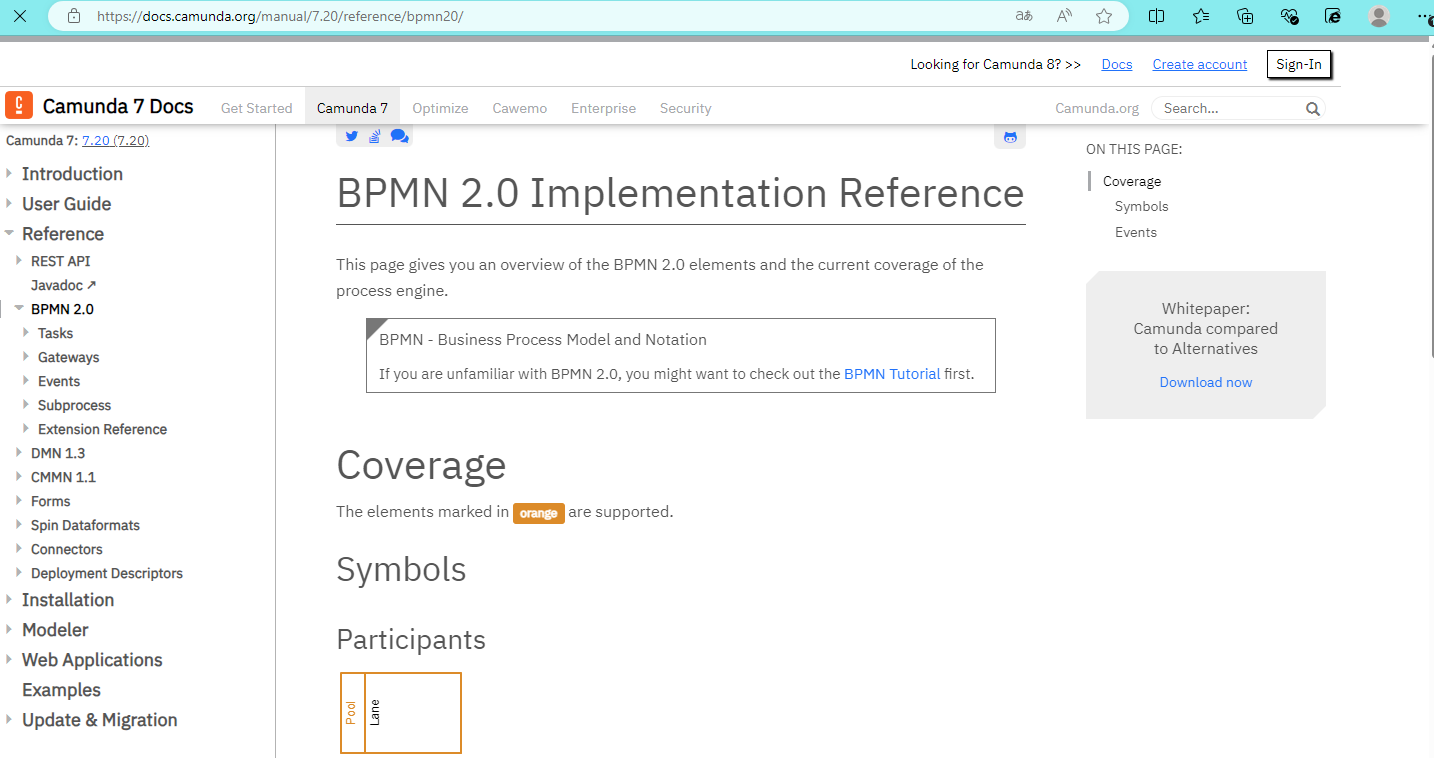Collapse the Reference section
Screen dimensions: 1434x758
[9, 234]
